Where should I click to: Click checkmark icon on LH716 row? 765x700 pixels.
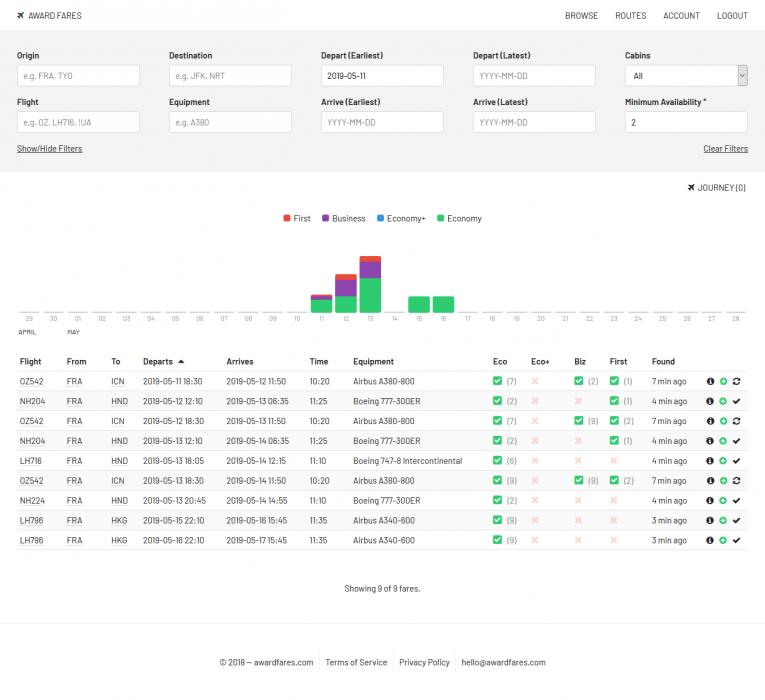pyautogui.click(x=736, y=461)
